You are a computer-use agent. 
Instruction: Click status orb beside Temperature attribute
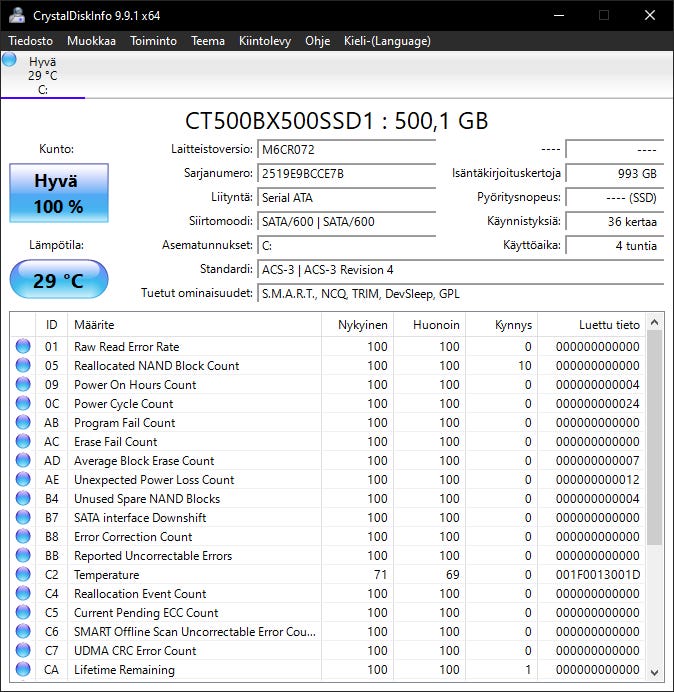coord(23,574)
